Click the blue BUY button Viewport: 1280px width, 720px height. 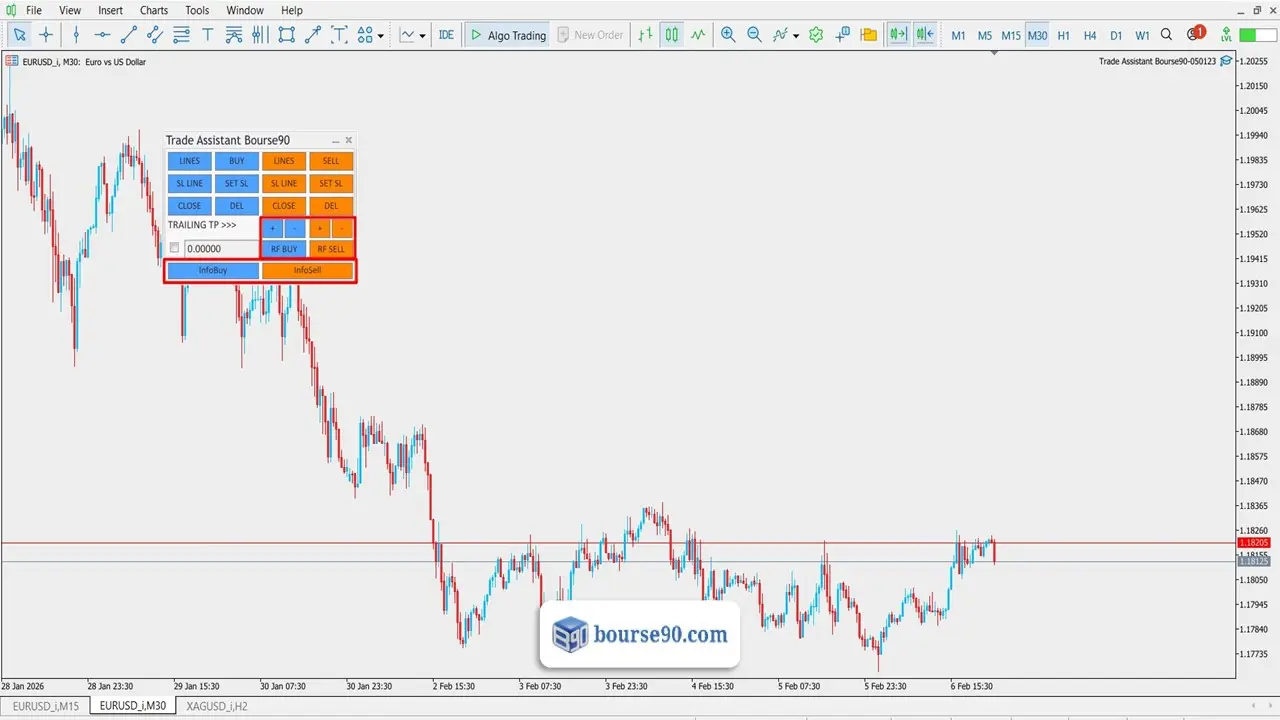pos(237,161)
